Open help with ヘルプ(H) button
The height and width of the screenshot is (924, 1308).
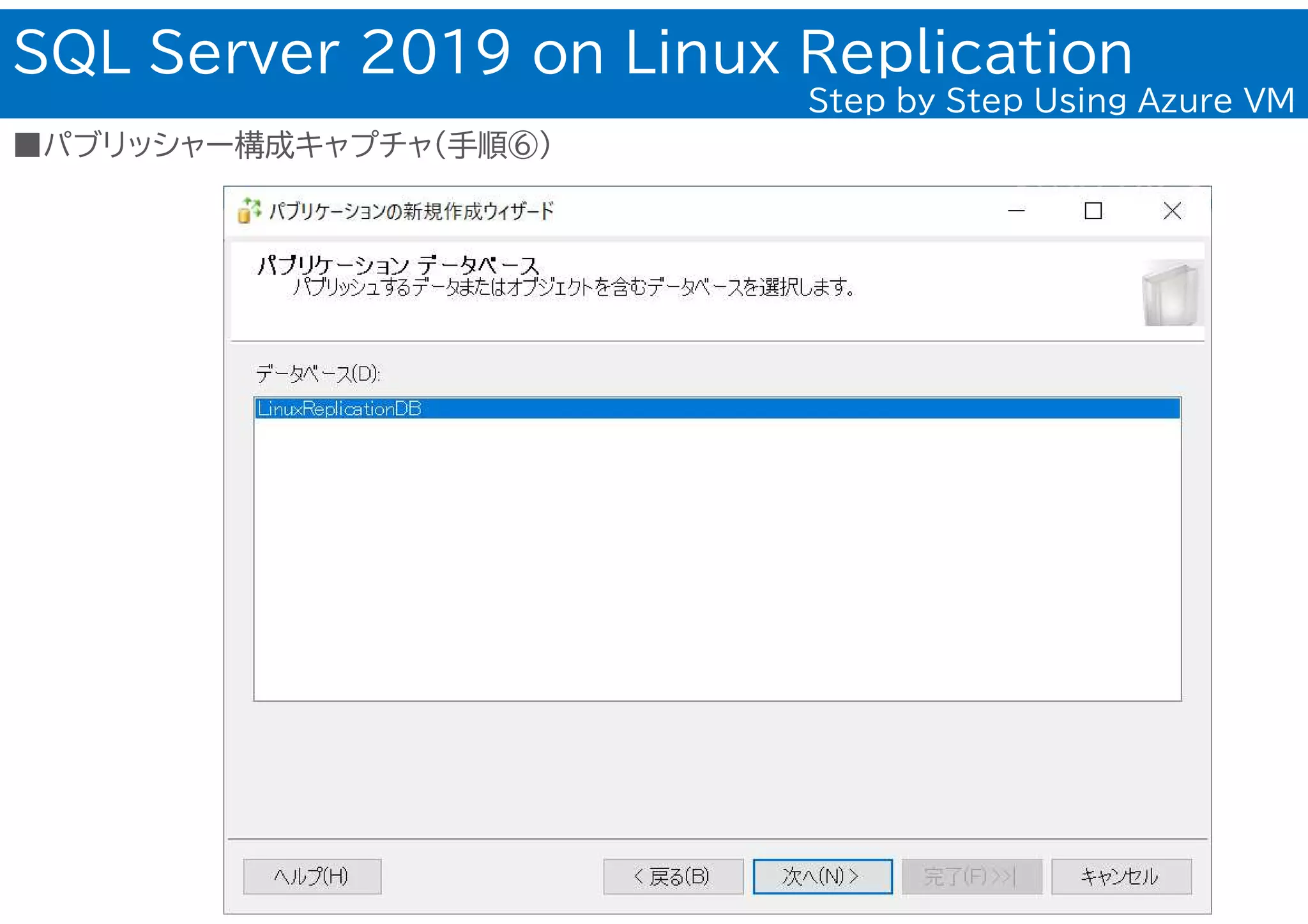[312, 876]
